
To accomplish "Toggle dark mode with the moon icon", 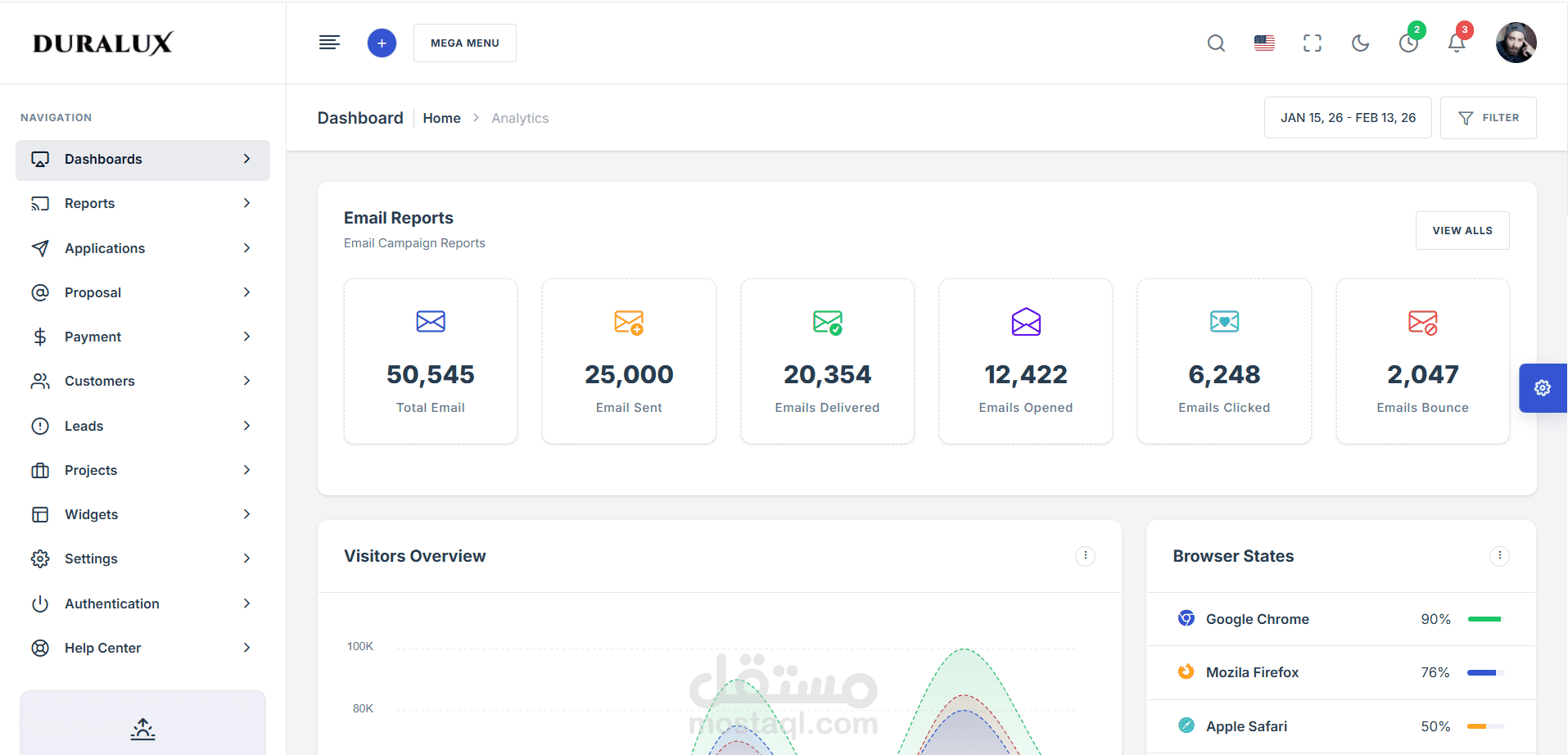I will coord(1360,43).
